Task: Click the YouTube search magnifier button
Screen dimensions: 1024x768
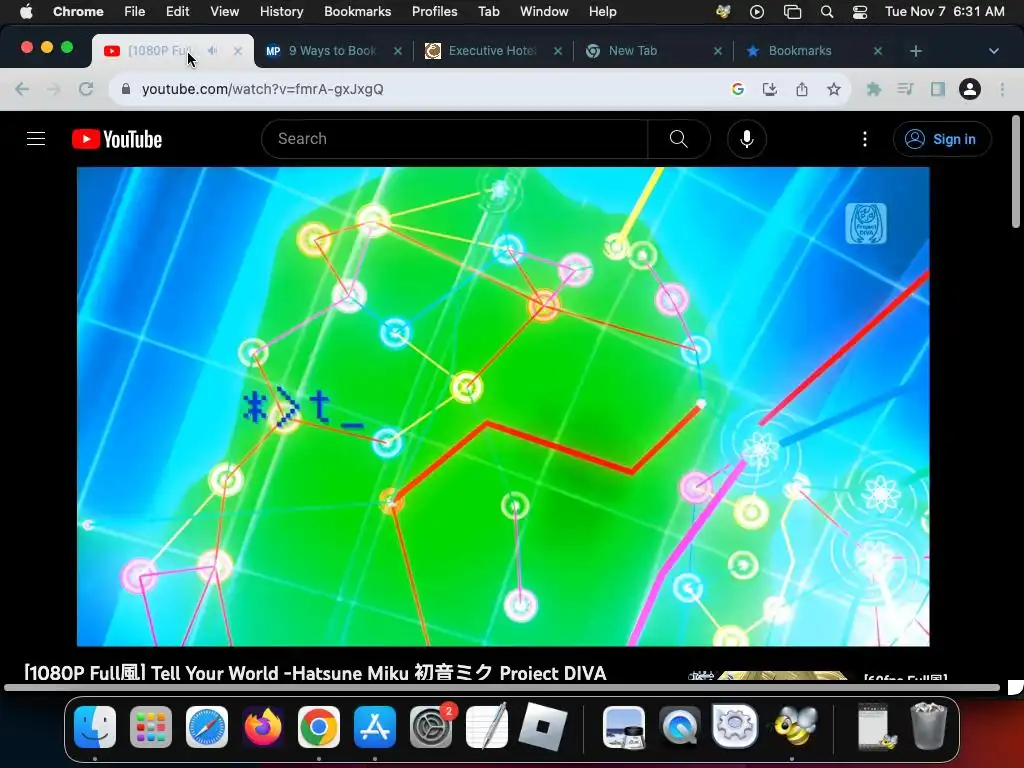Action: pos(679,138)
